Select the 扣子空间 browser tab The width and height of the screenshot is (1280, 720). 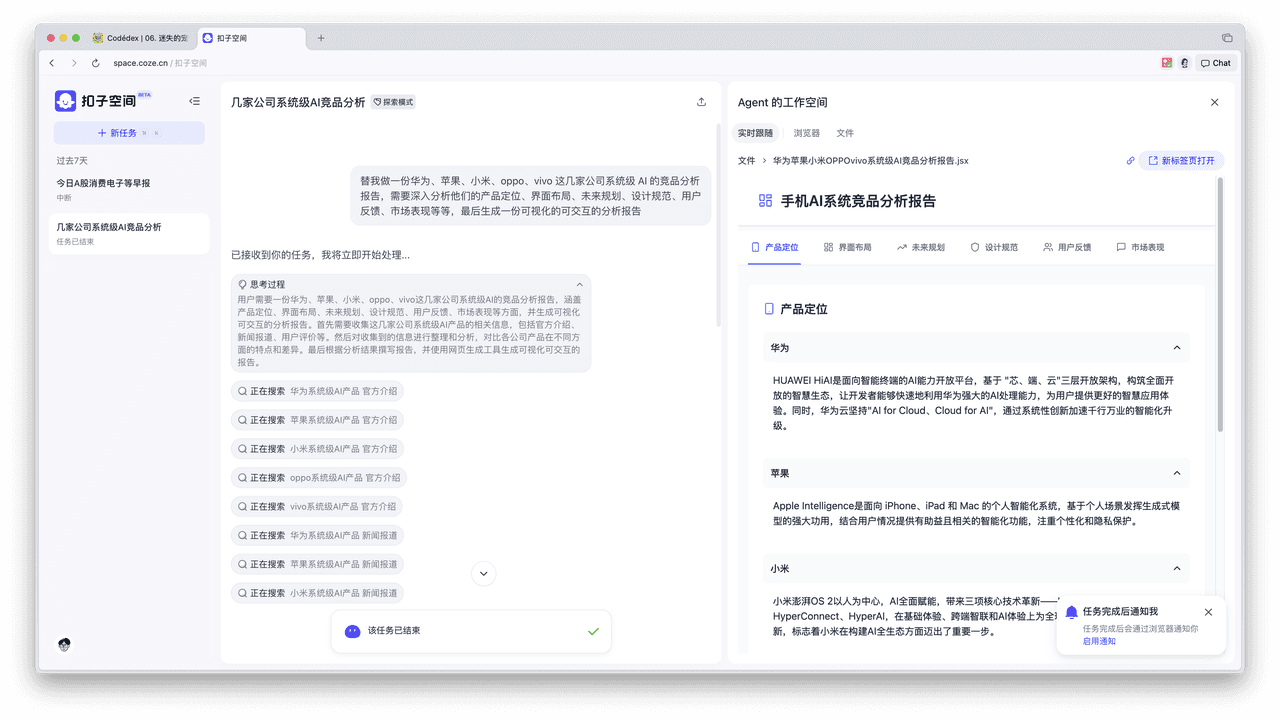point(250,38)
